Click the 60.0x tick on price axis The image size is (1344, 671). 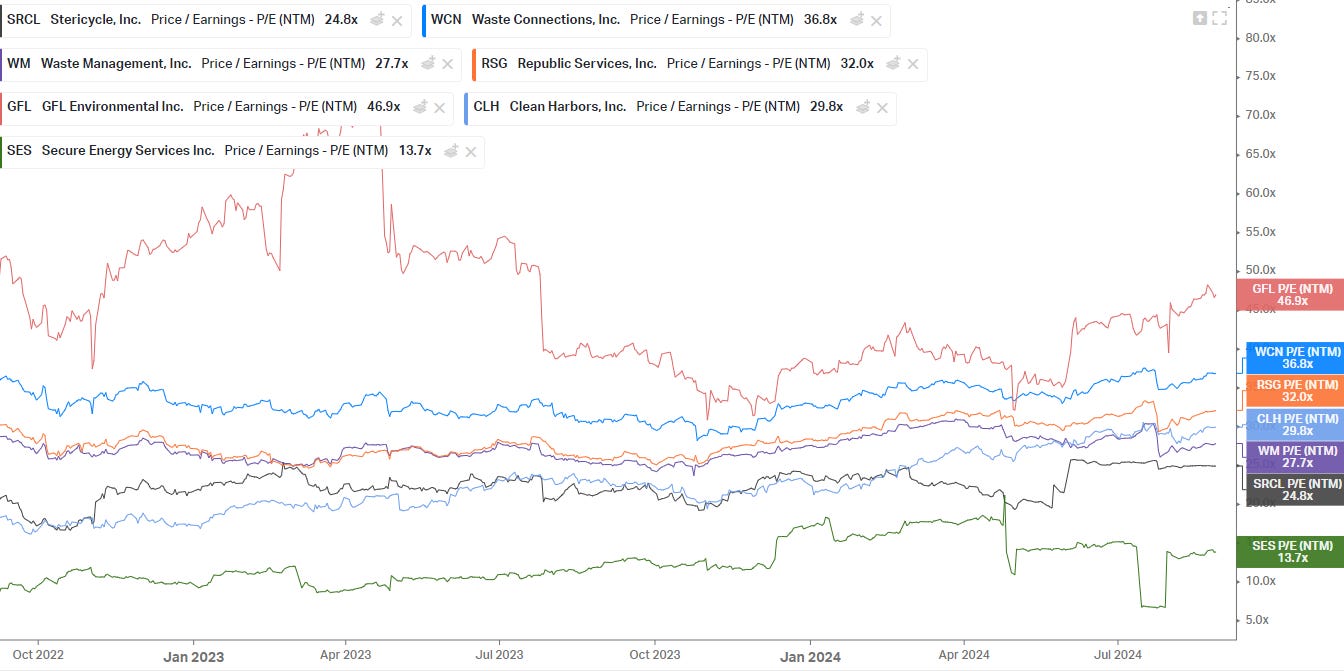coord(1260,193)
